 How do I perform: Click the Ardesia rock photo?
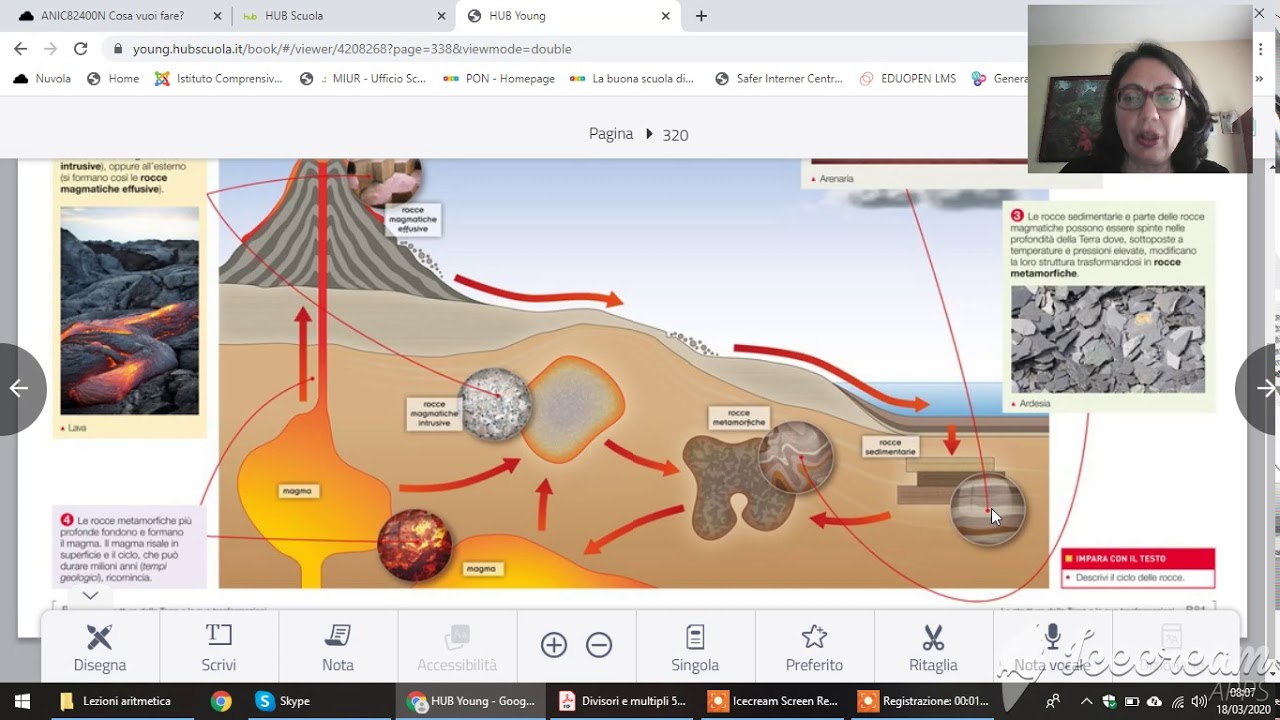coord(1107,340)
